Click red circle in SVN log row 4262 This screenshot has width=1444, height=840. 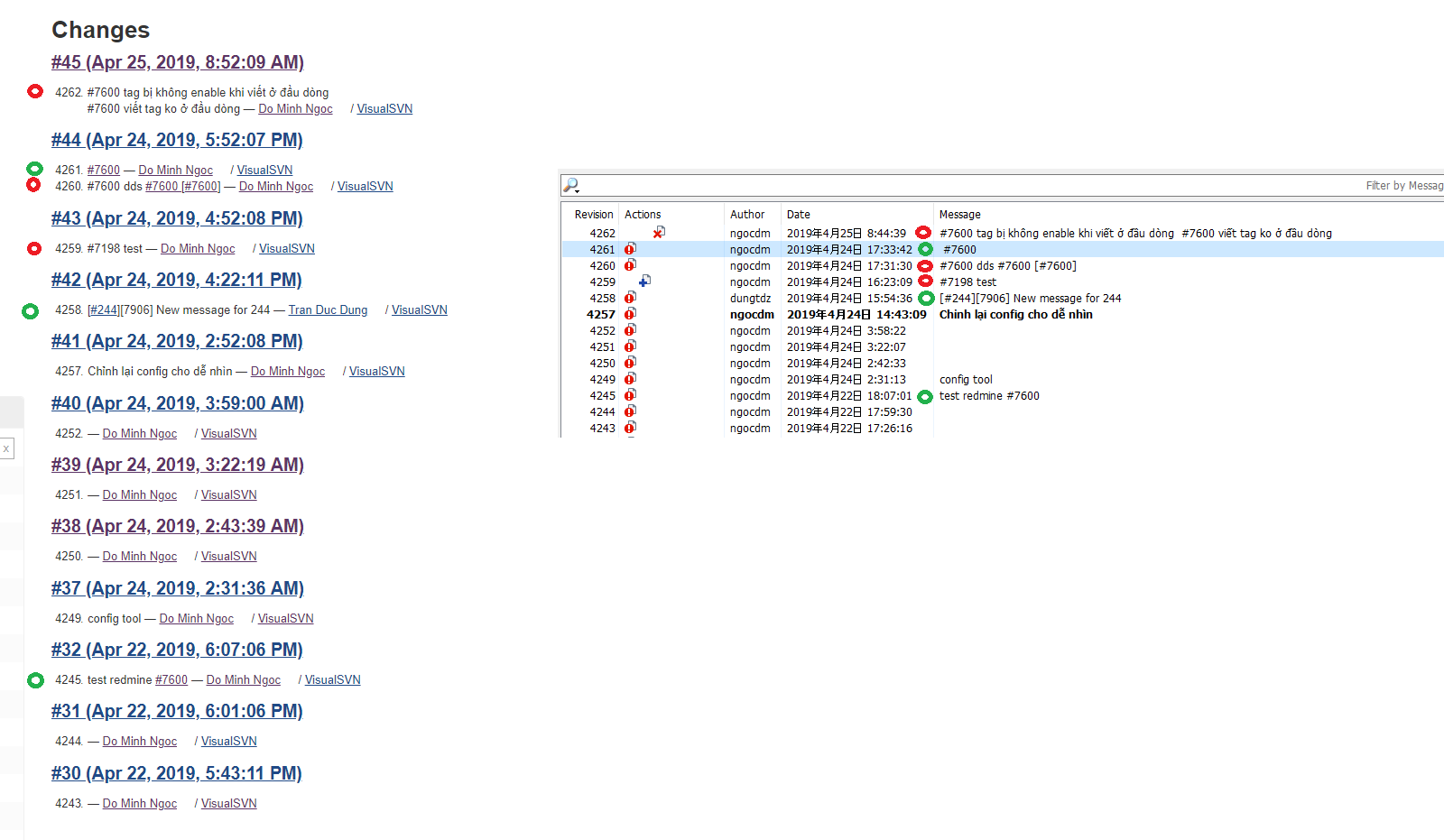(x=923, y=233)
